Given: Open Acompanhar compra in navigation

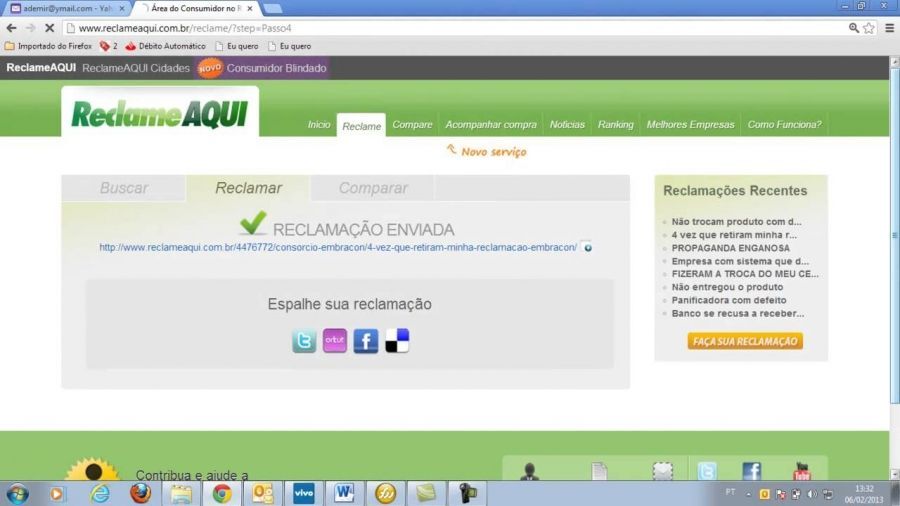Looking at the screenshot, I should (x=491, y=124).
